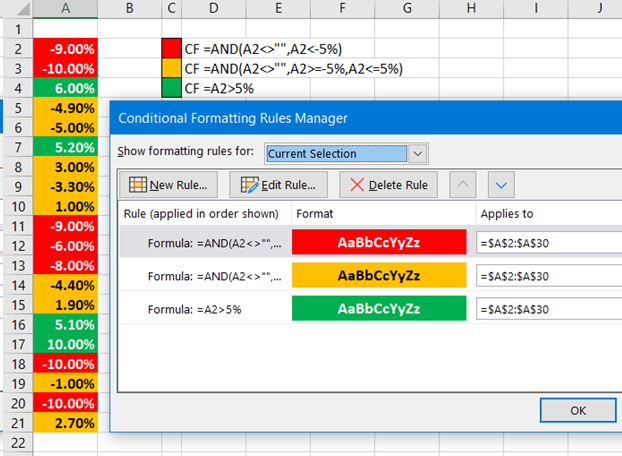Click the red AaBbCcYyZz format preview

point(379,243)
